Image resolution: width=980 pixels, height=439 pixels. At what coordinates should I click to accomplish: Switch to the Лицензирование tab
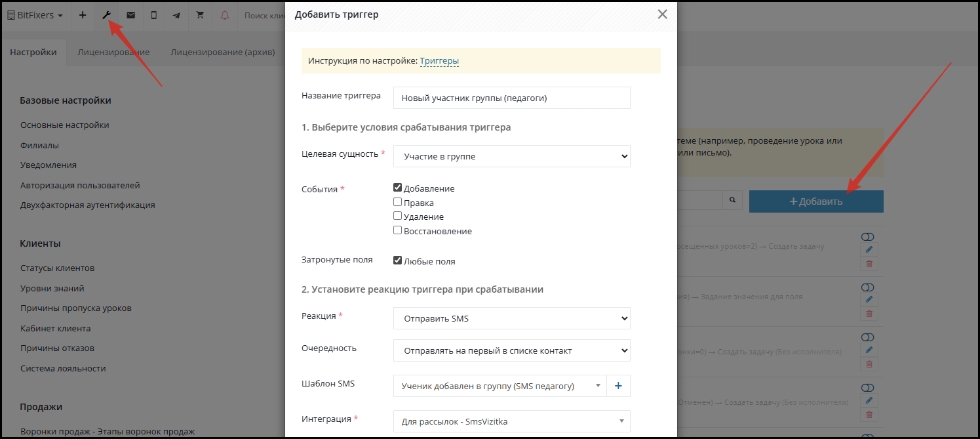click(x=113, y=52)
